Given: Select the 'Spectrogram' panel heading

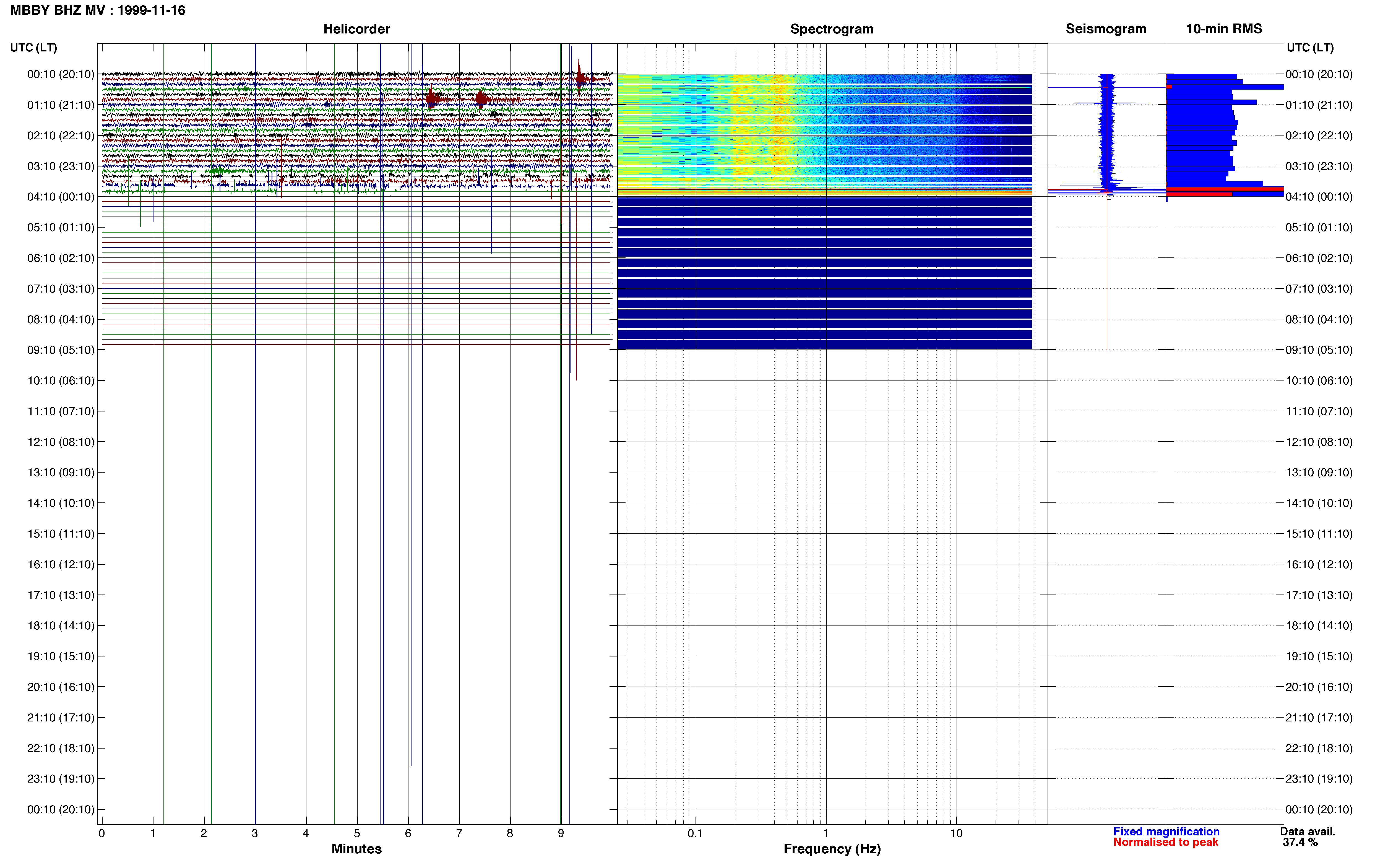Looking at the screenshot, I should pos(832,29).
